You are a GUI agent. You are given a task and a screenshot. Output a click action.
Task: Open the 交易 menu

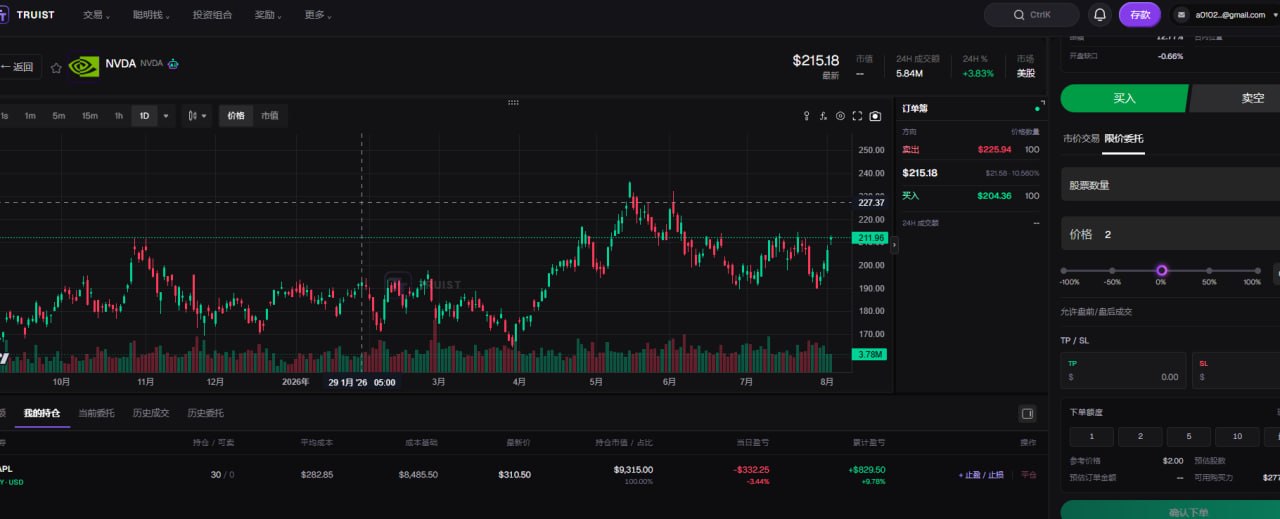pyautogui.click(x=96, y=15)
